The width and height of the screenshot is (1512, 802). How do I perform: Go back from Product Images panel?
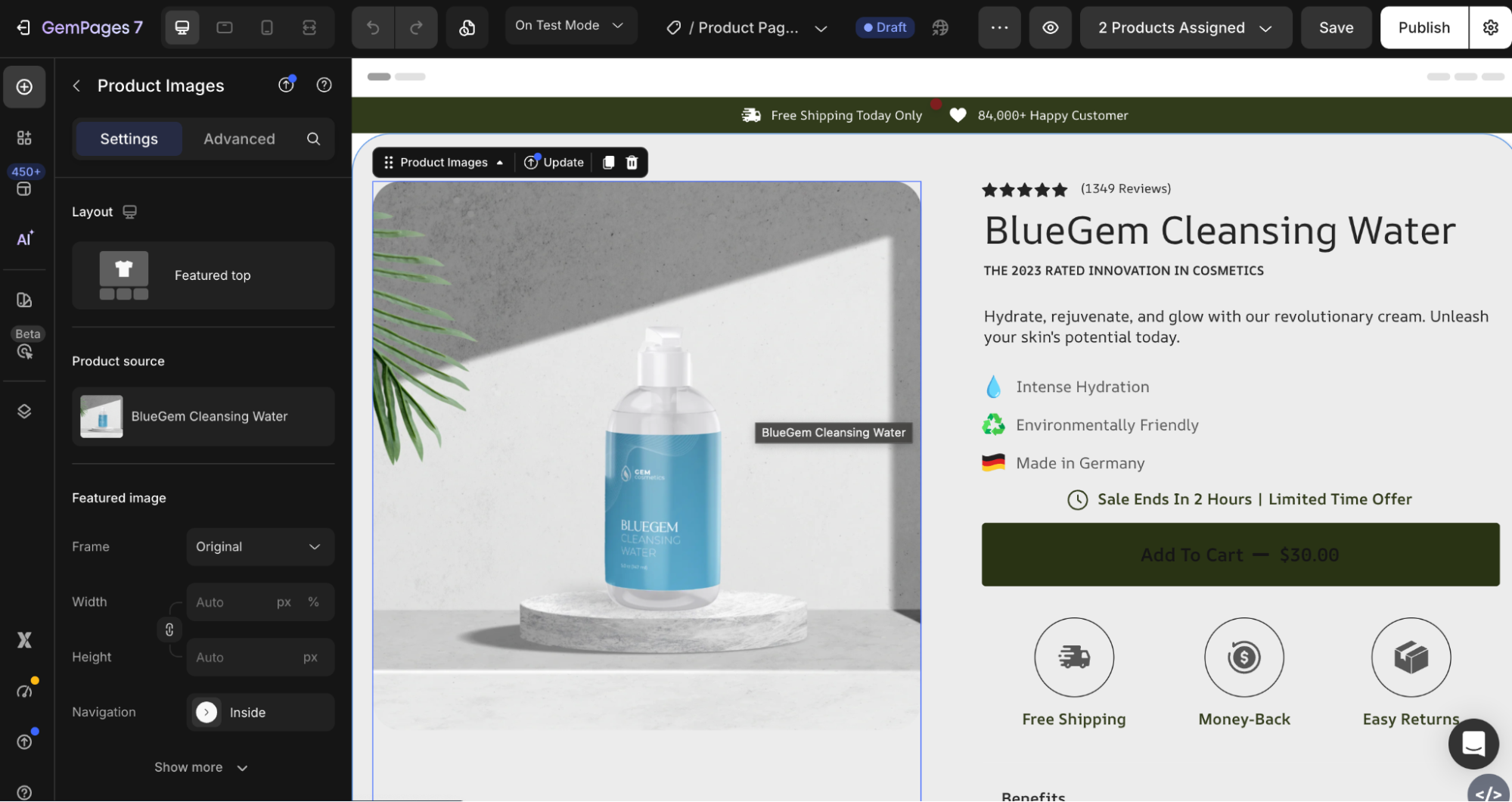point(76,86)
